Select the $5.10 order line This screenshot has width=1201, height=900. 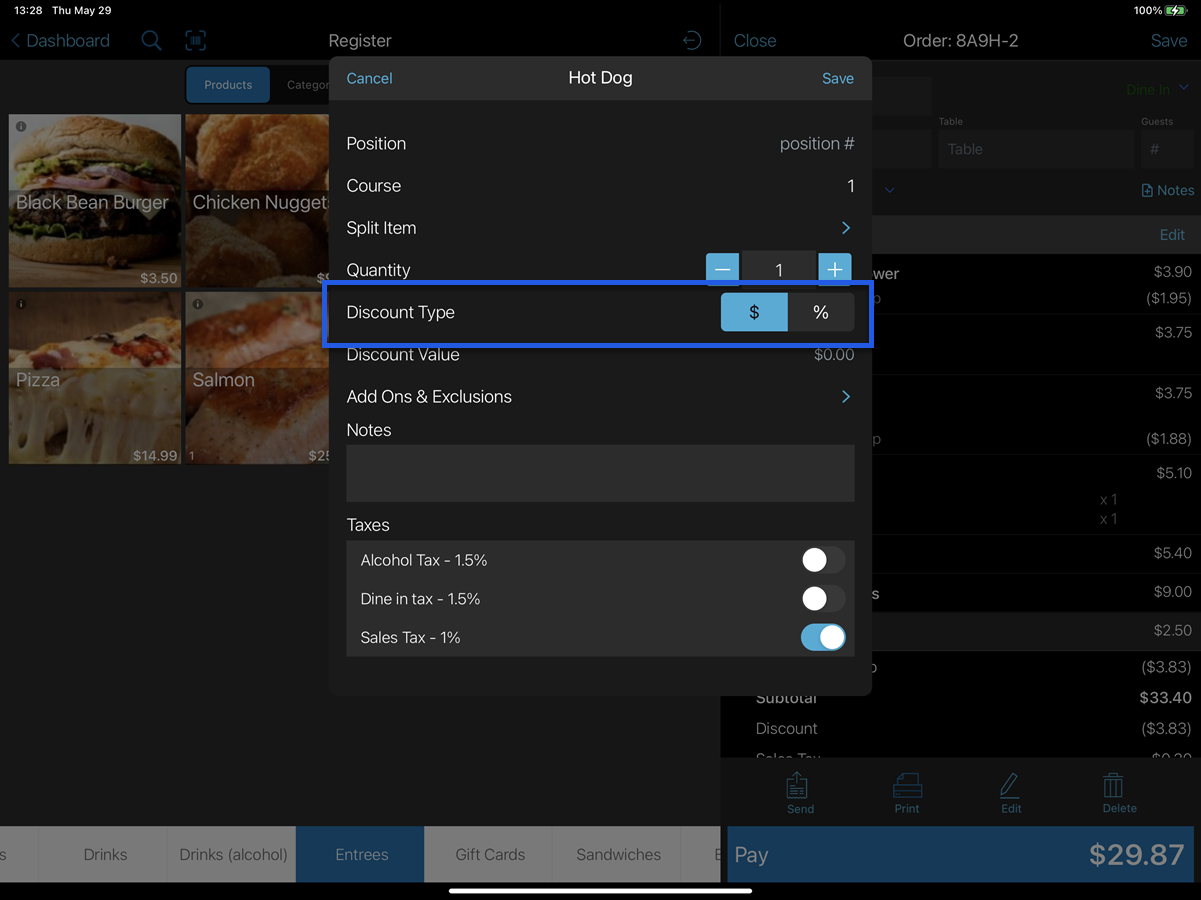point(1034,494)
